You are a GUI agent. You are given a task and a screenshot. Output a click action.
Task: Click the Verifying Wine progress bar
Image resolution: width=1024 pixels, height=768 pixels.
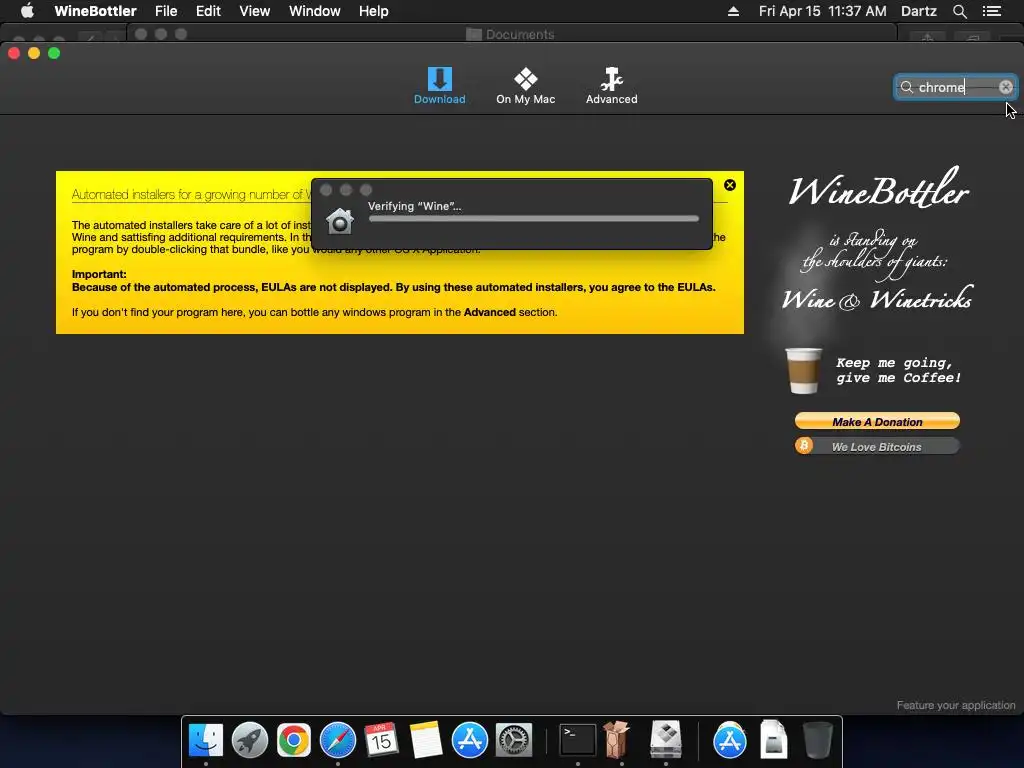(534, 219)
